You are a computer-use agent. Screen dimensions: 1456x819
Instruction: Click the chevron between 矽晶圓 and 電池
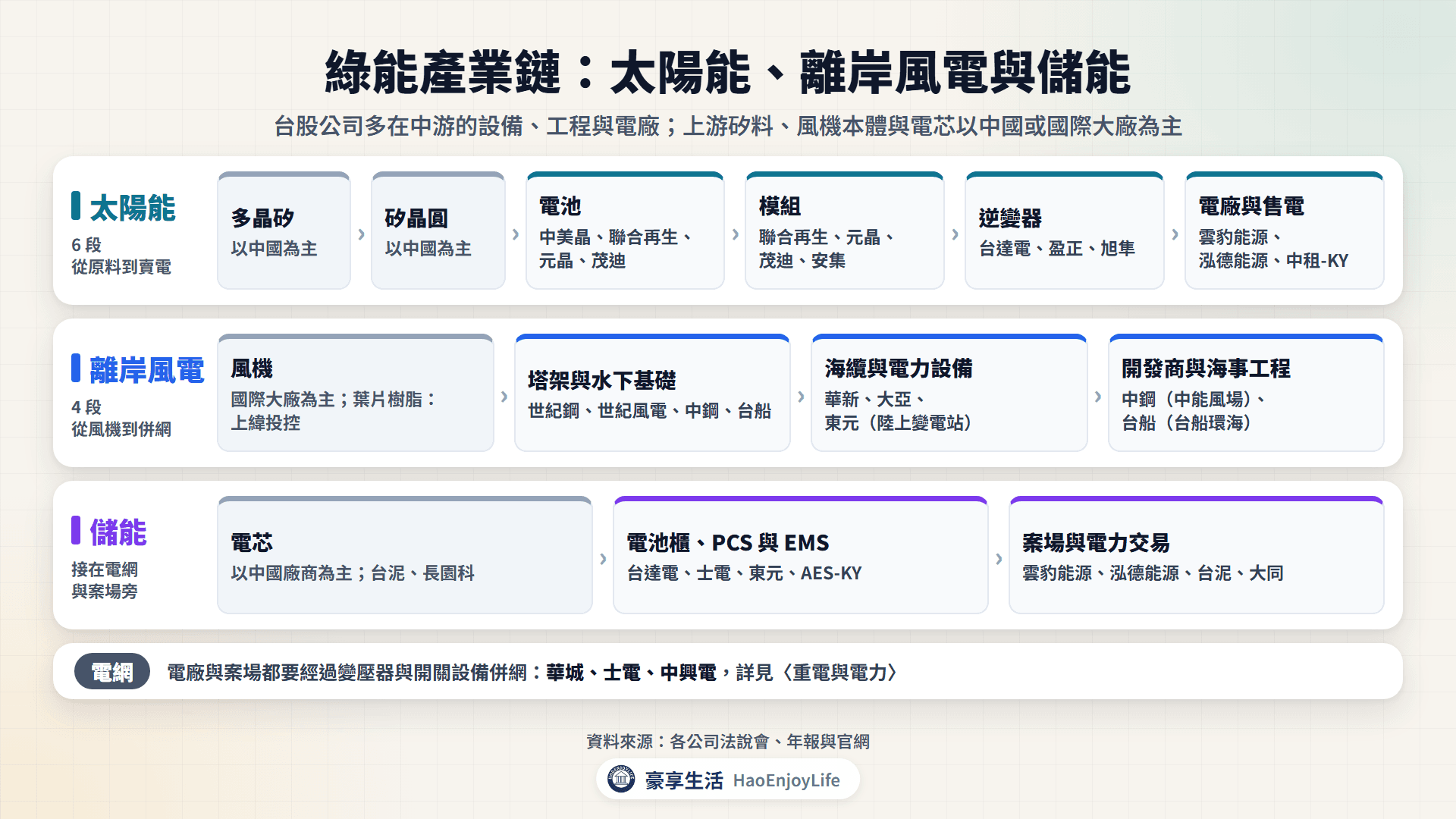(x=516, y=234)
